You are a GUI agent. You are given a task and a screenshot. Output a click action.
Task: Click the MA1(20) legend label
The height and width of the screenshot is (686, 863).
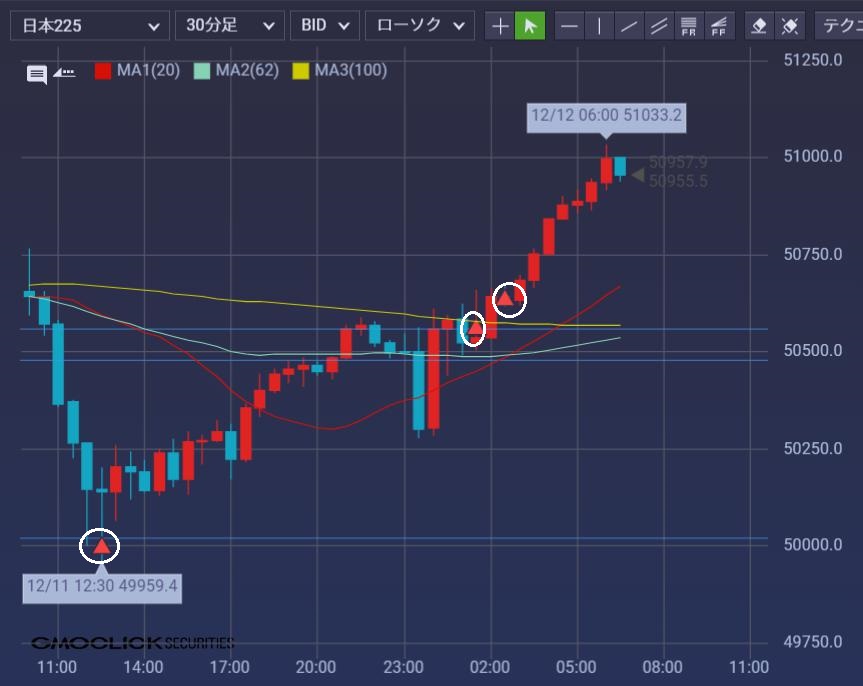[148, 70]
